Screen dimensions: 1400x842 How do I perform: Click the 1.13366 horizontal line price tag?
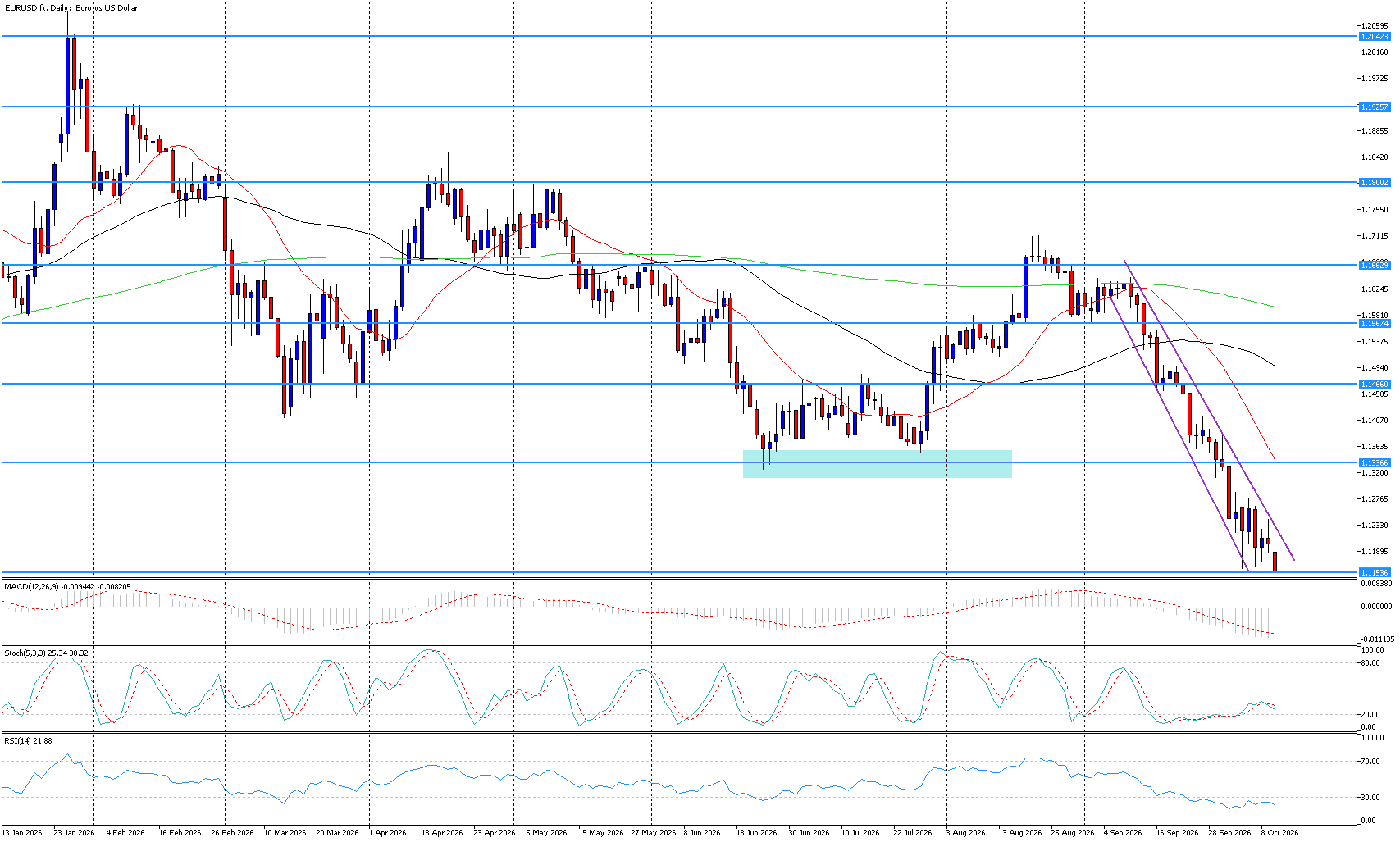click(x=1375, y=463)
